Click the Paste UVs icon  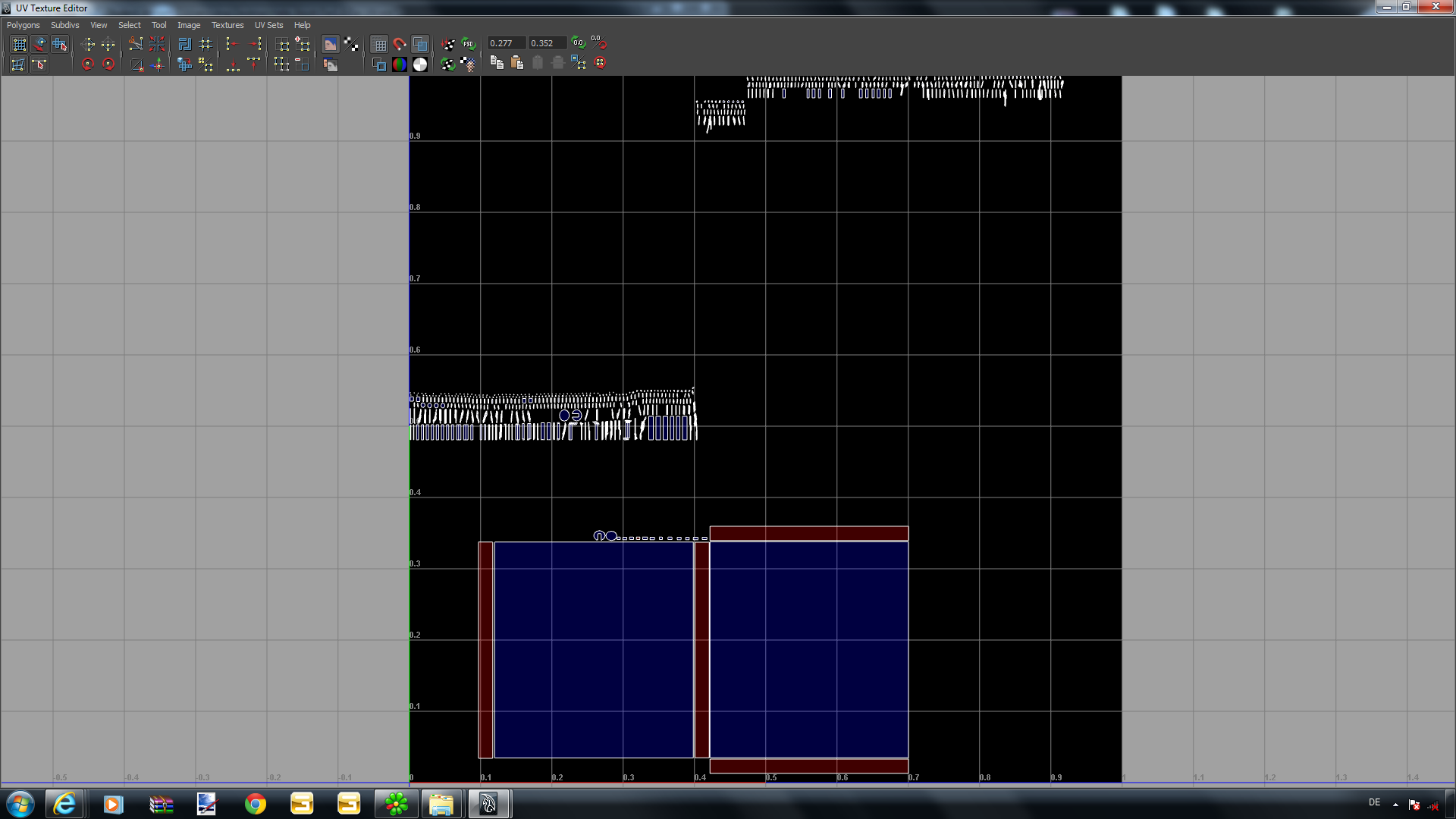[x=517, y=63]
